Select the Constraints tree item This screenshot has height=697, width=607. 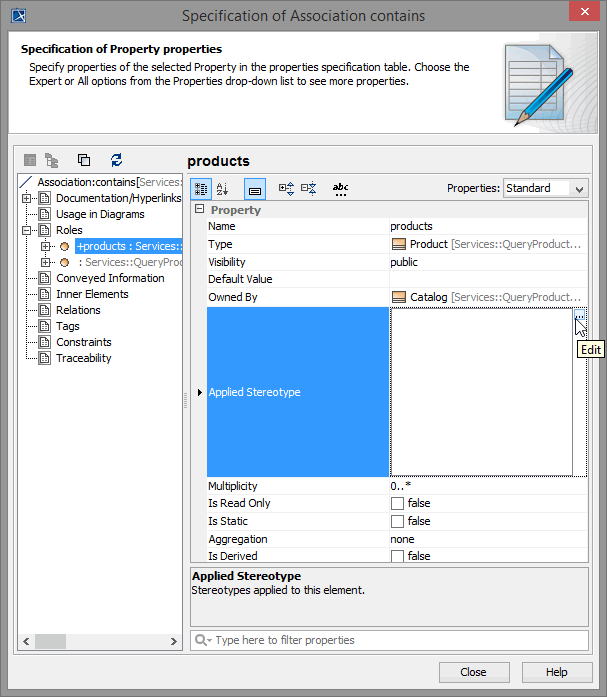(83, 342)
